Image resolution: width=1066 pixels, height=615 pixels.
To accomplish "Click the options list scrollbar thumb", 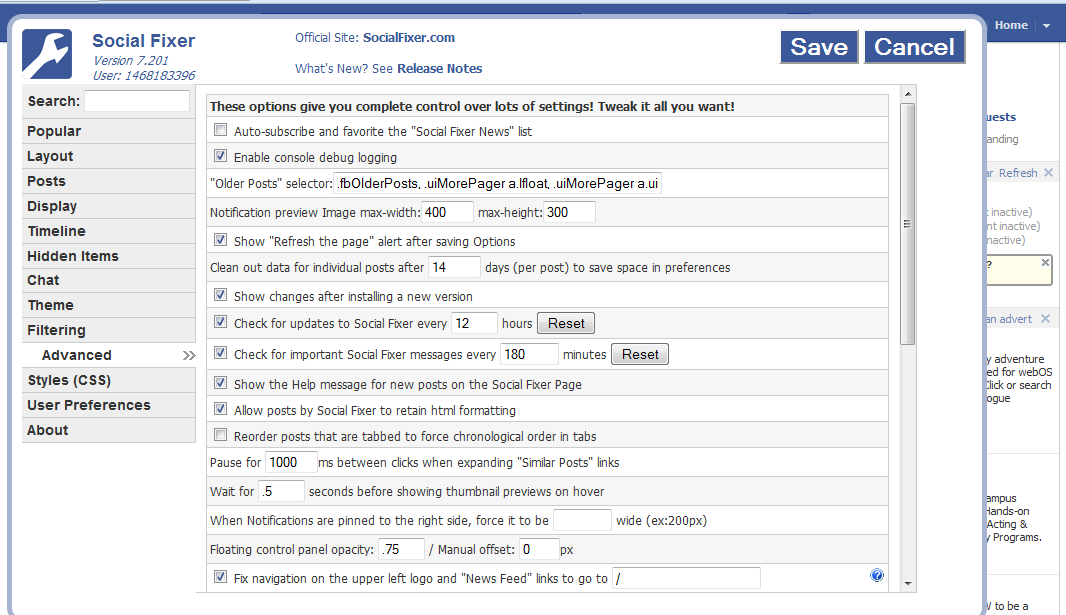I will (x=908, y=224).
